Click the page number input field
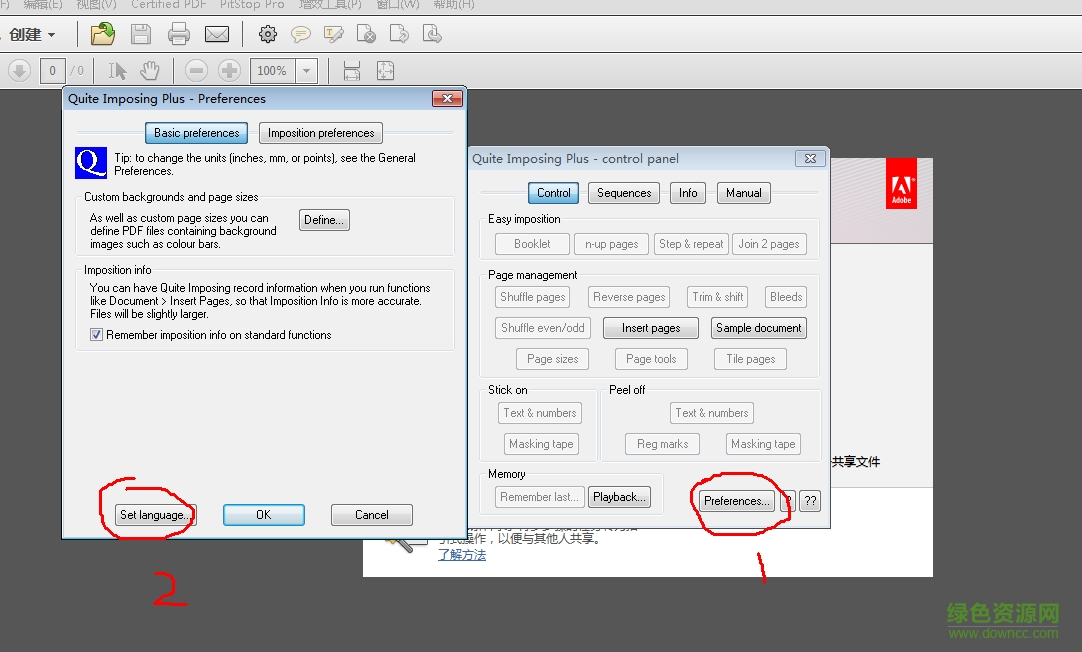 coord(52,70)
